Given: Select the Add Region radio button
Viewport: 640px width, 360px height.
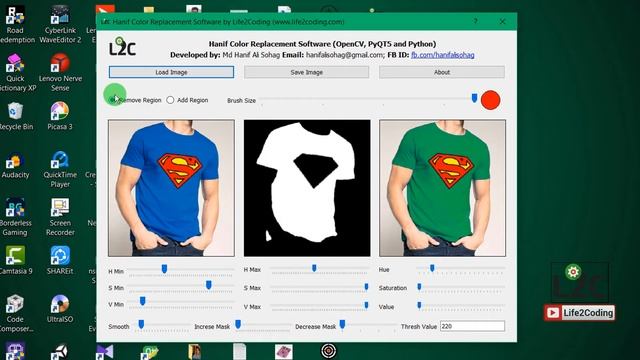Looking at the screenshot, I should click(x=170, y=100).
